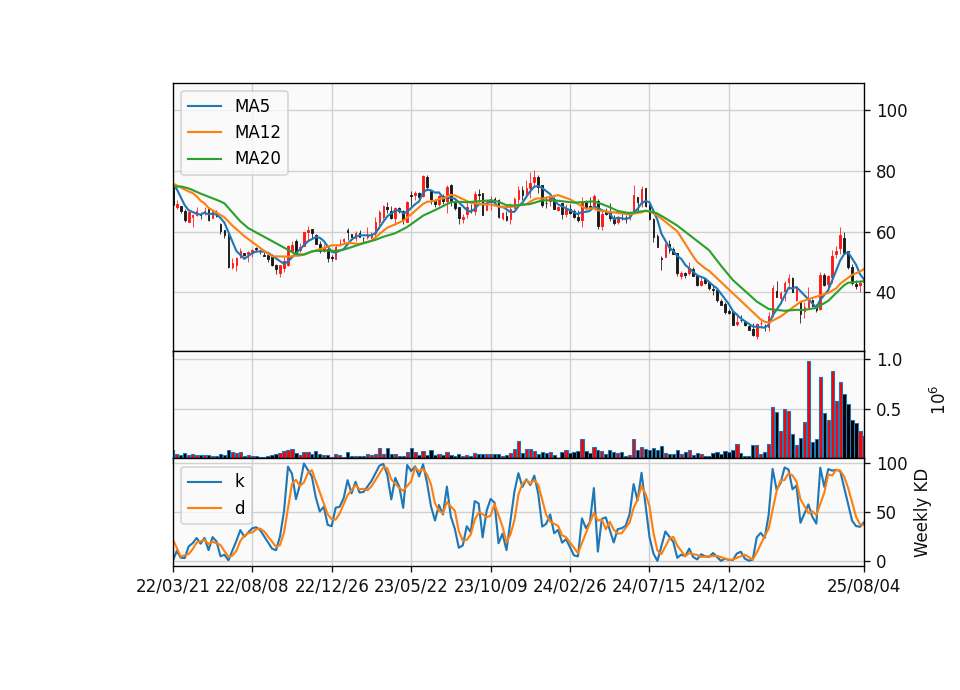
Task: Click the KD axis label 0
Action: (x=882, y=561)
